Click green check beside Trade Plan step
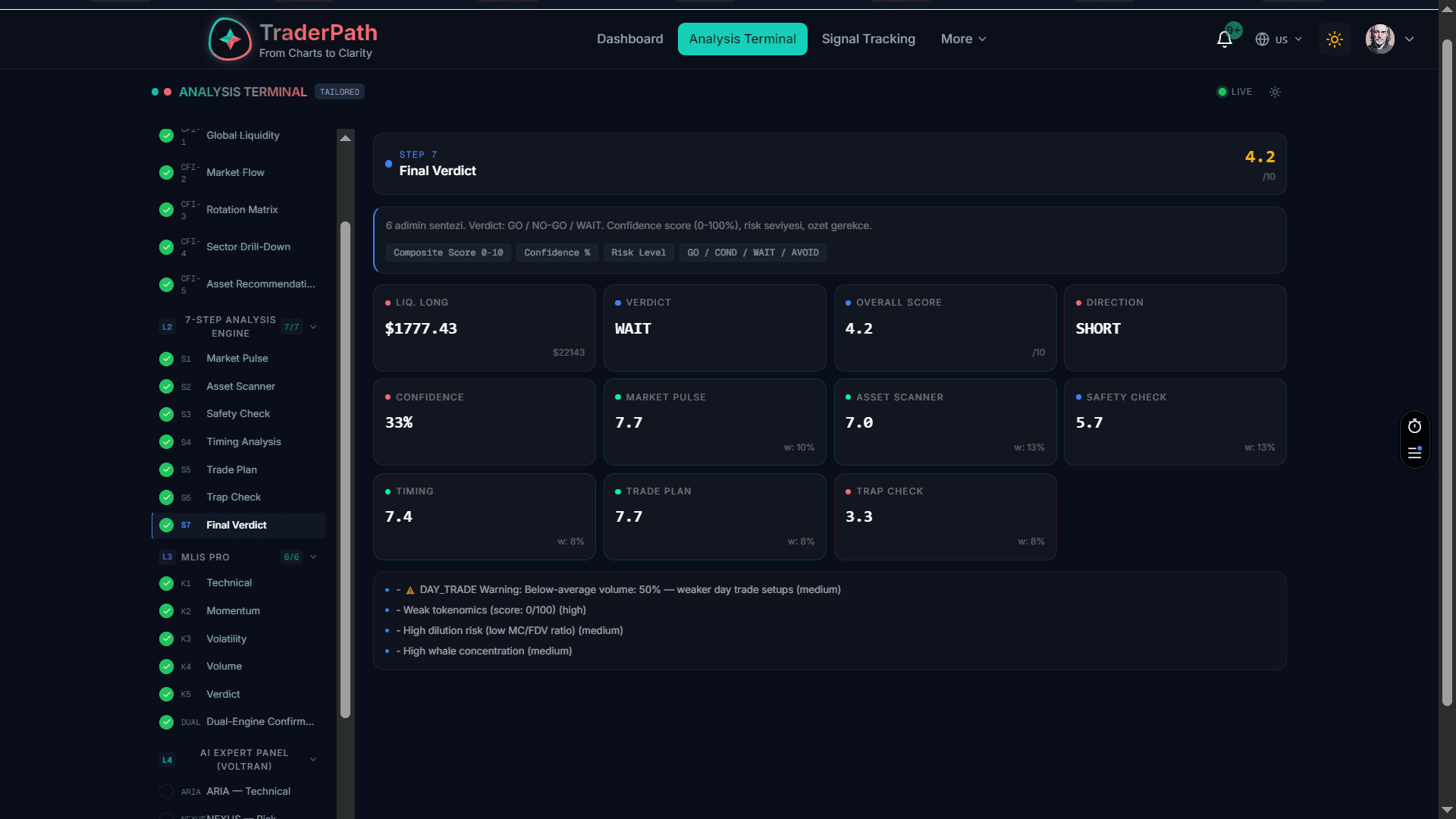Screen dimensions: 1456x819 (x=167, y=470)
